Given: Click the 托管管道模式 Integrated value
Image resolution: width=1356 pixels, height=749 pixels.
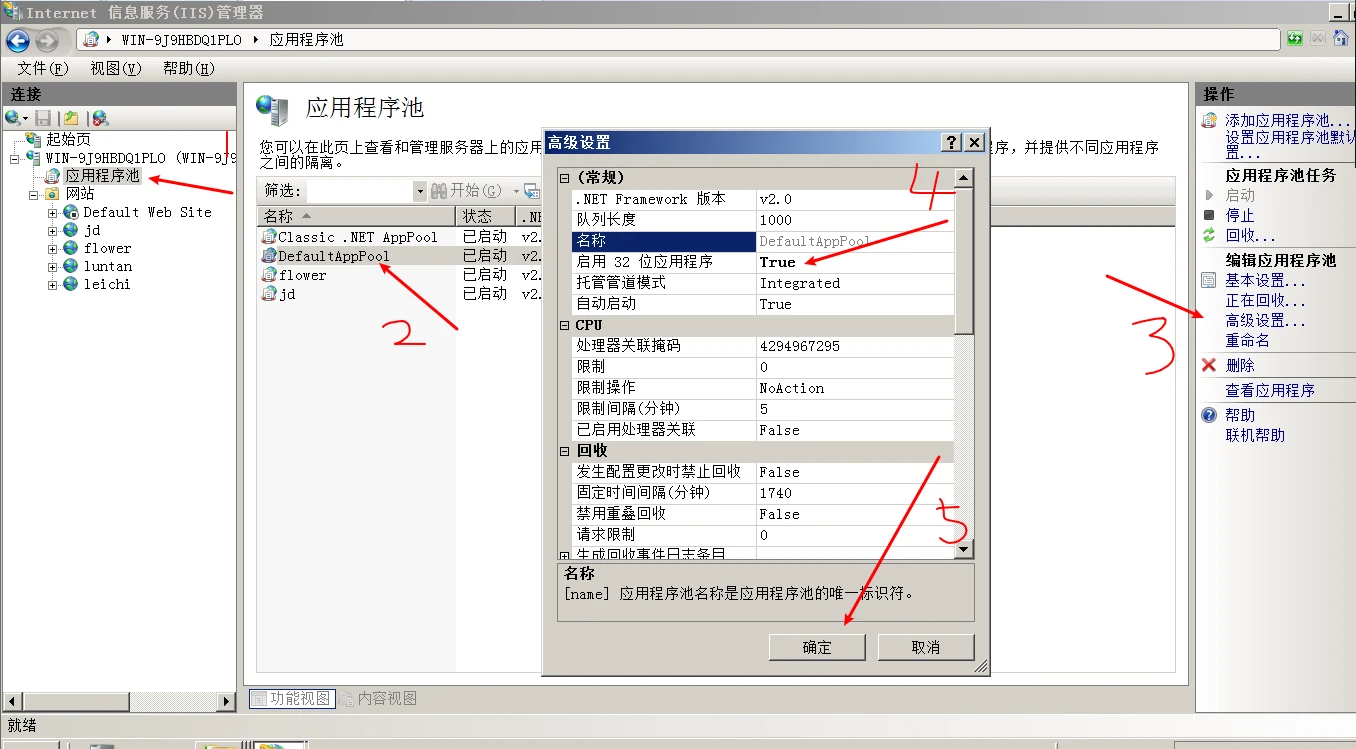Looking at the screenshot, I should click(x=855, y=283).
